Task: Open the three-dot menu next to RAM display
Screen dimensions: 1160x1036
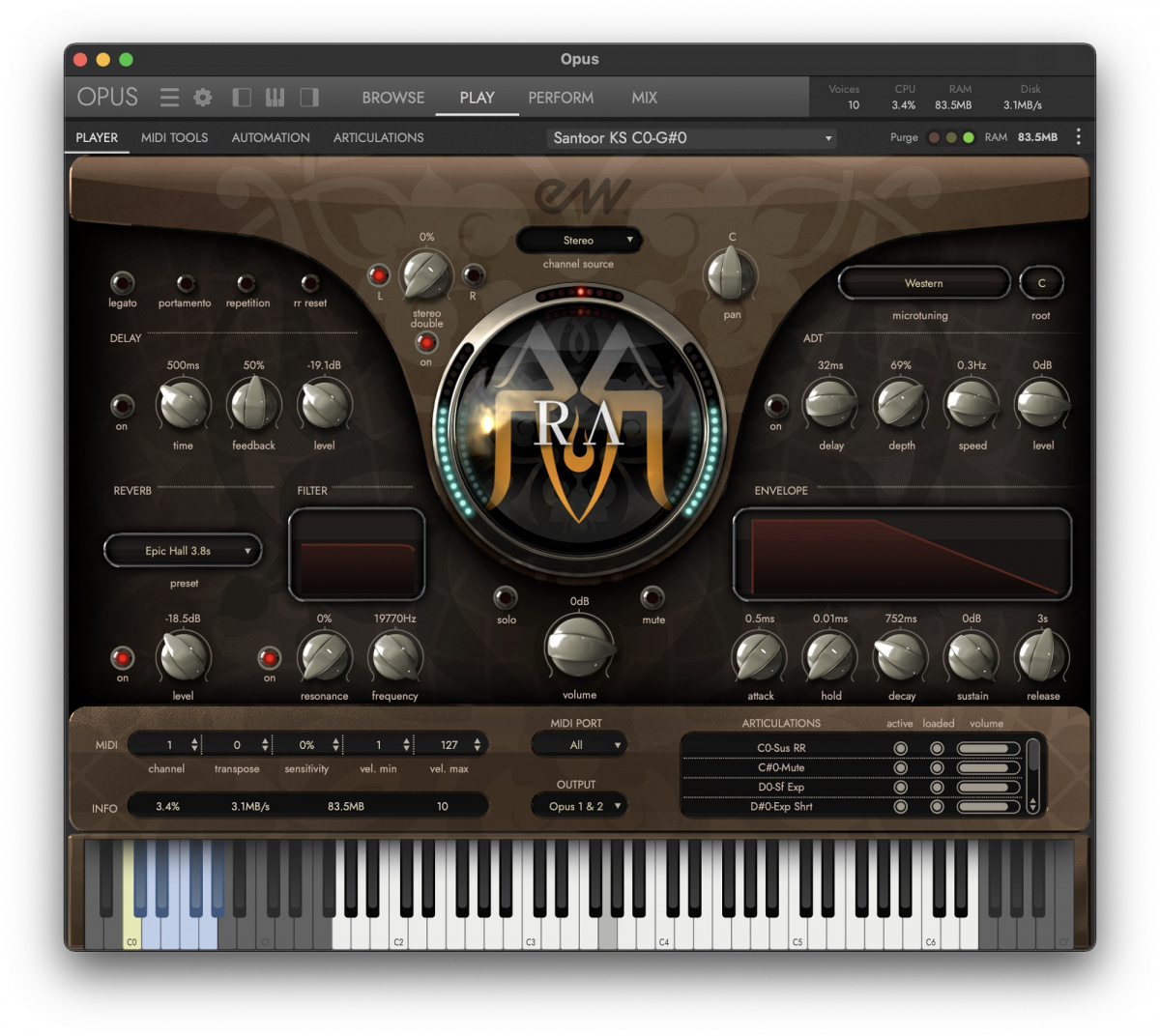Action: 1079,137
